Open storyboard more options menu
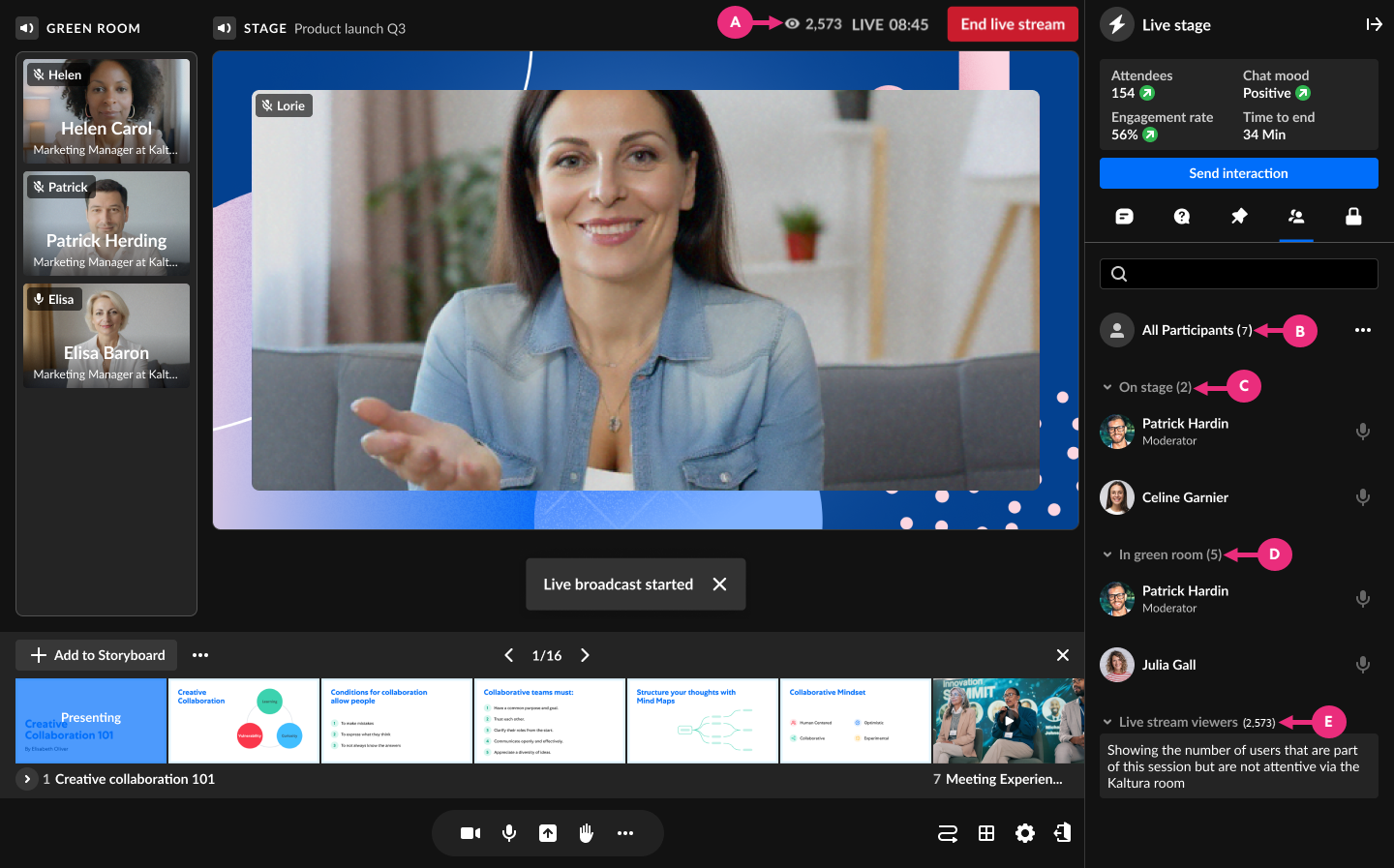This screenshot has height=868, width=1394. coord(200,655)
